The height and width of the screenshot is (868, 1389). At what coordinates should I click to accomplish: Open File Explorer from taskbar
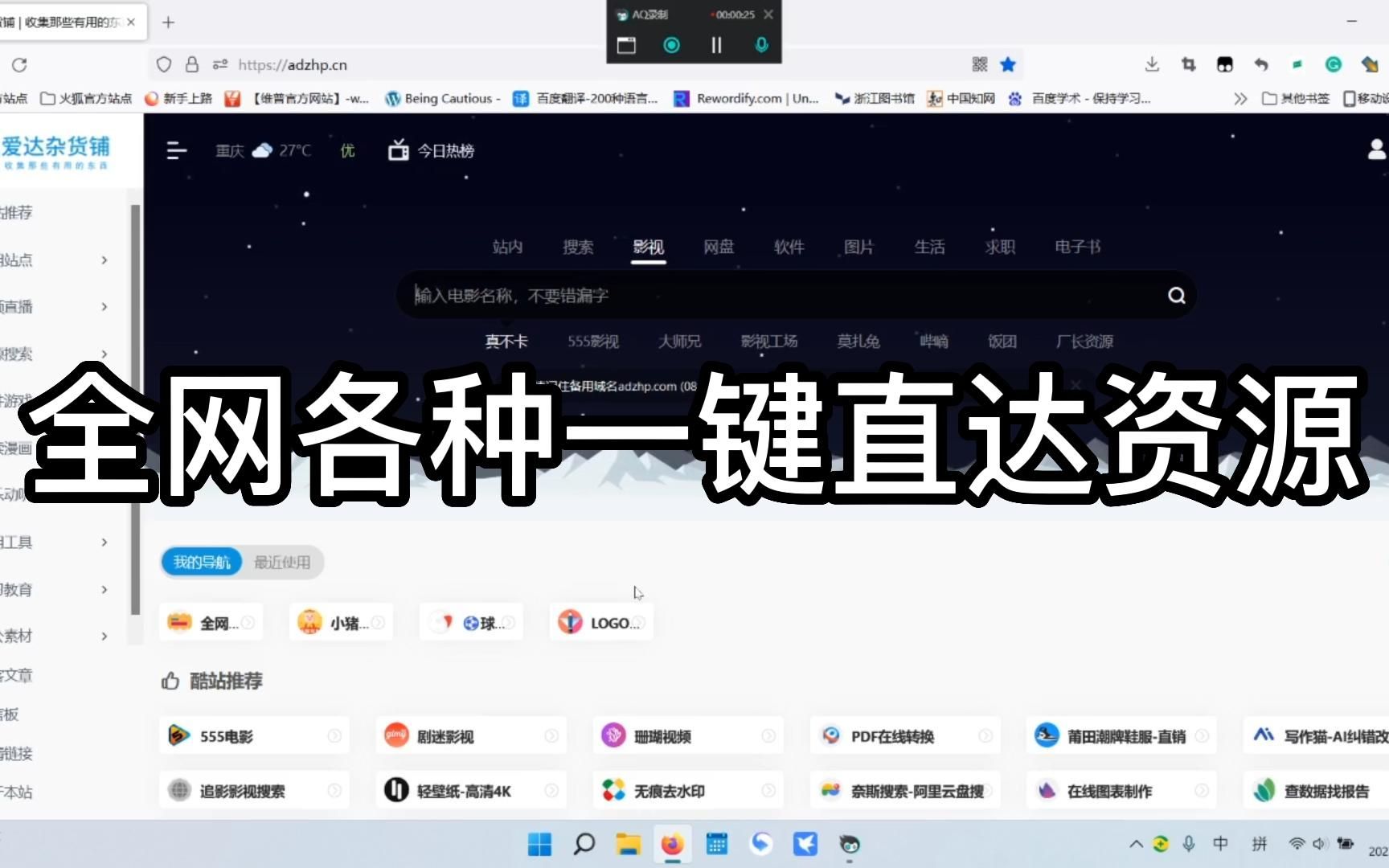pyautogui.click(x=628, y=844)
